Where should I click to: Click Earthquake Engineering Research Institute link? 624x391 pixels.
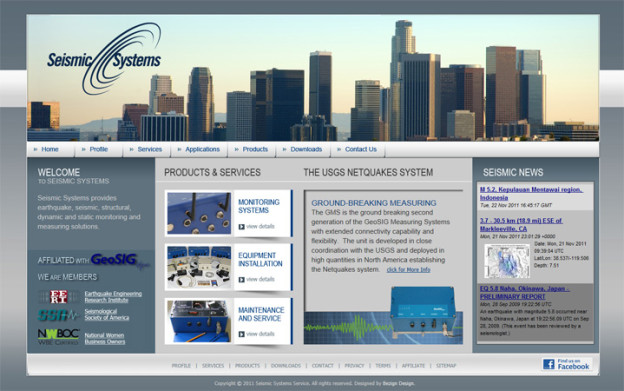pyautogui.click(x=113, y=297)
